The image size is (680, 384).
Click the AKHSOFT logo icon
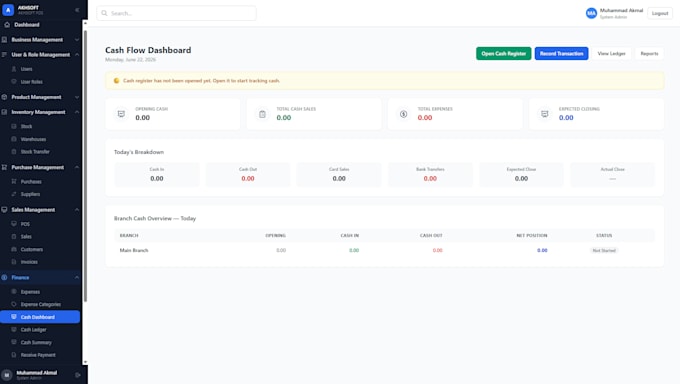(8, 10)
